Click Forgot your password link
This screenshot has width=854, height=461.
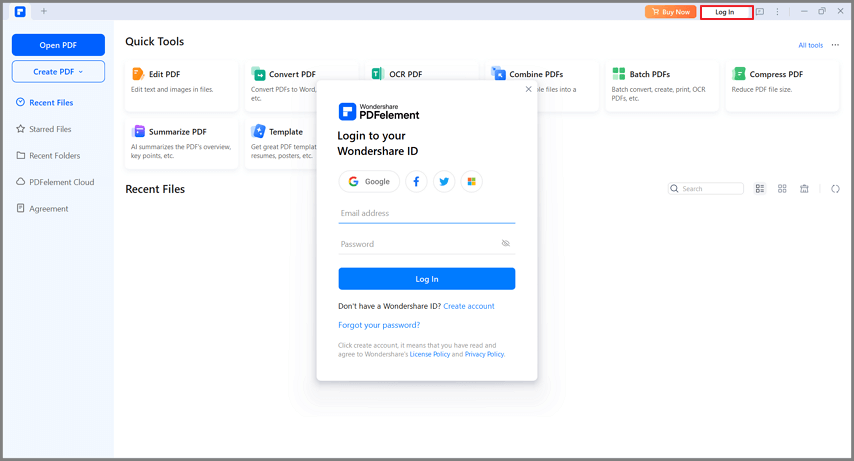tap(379, 325)
